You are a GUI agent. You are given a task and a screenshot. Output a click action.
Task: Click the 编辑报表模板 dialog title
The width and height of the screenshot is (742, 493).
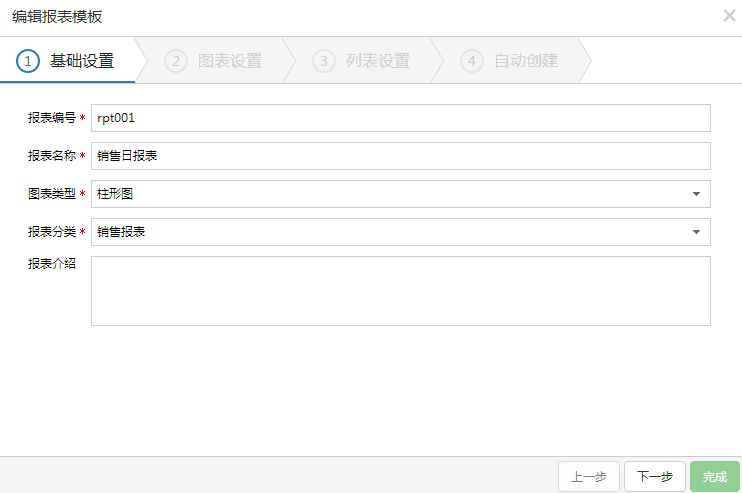[x=57, y=17]
